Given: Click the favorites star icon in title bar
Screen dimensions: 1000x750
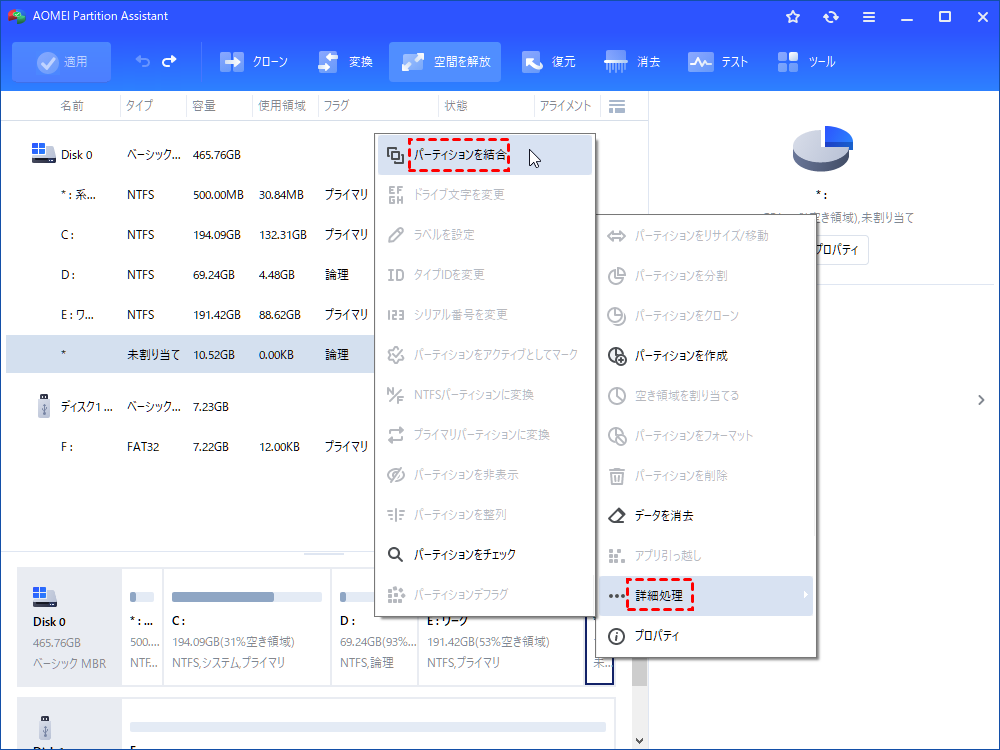Looking at the screenshot, I should click(x=793, y=17).
